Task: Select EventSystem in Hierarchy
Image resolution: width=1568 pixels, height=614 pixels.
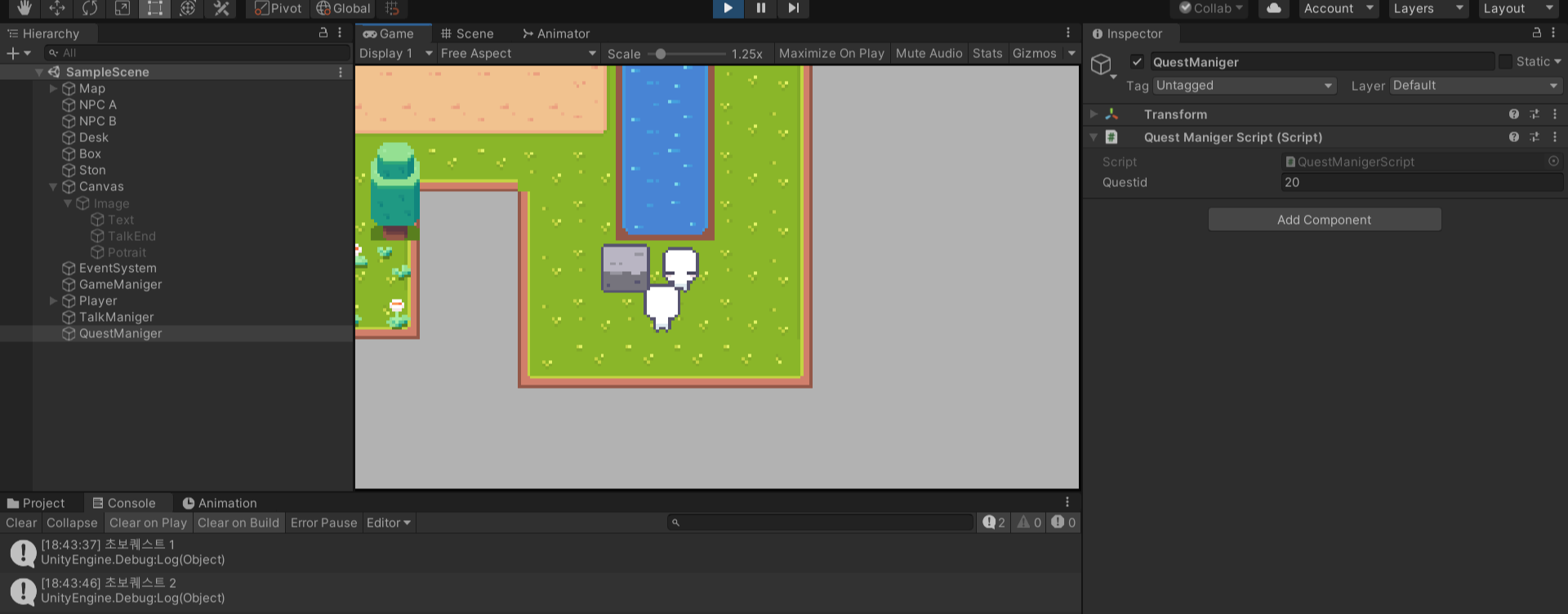Action: coord(118,268)
